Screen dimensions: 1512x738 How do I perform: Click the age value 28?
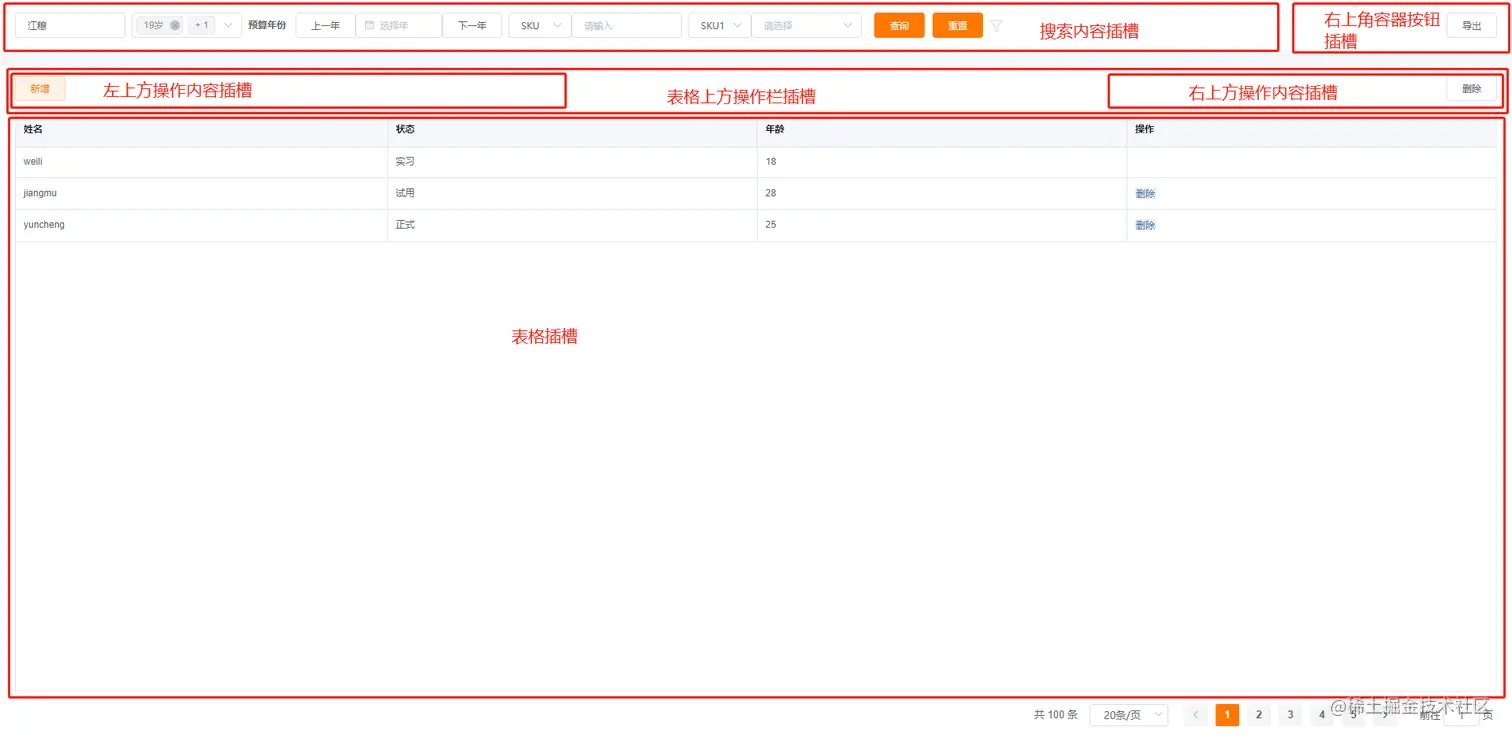click(771, 193)
